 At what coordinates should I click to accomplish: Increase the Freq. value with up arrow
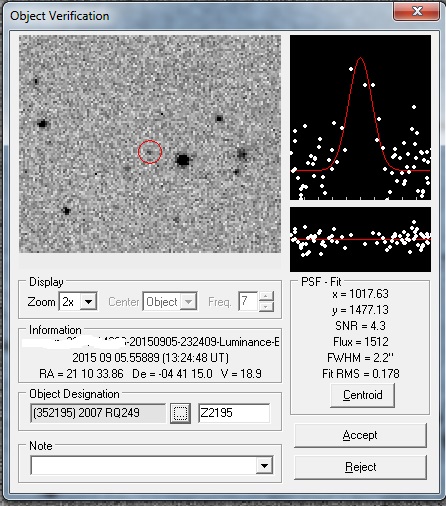(x=266, y=296)
